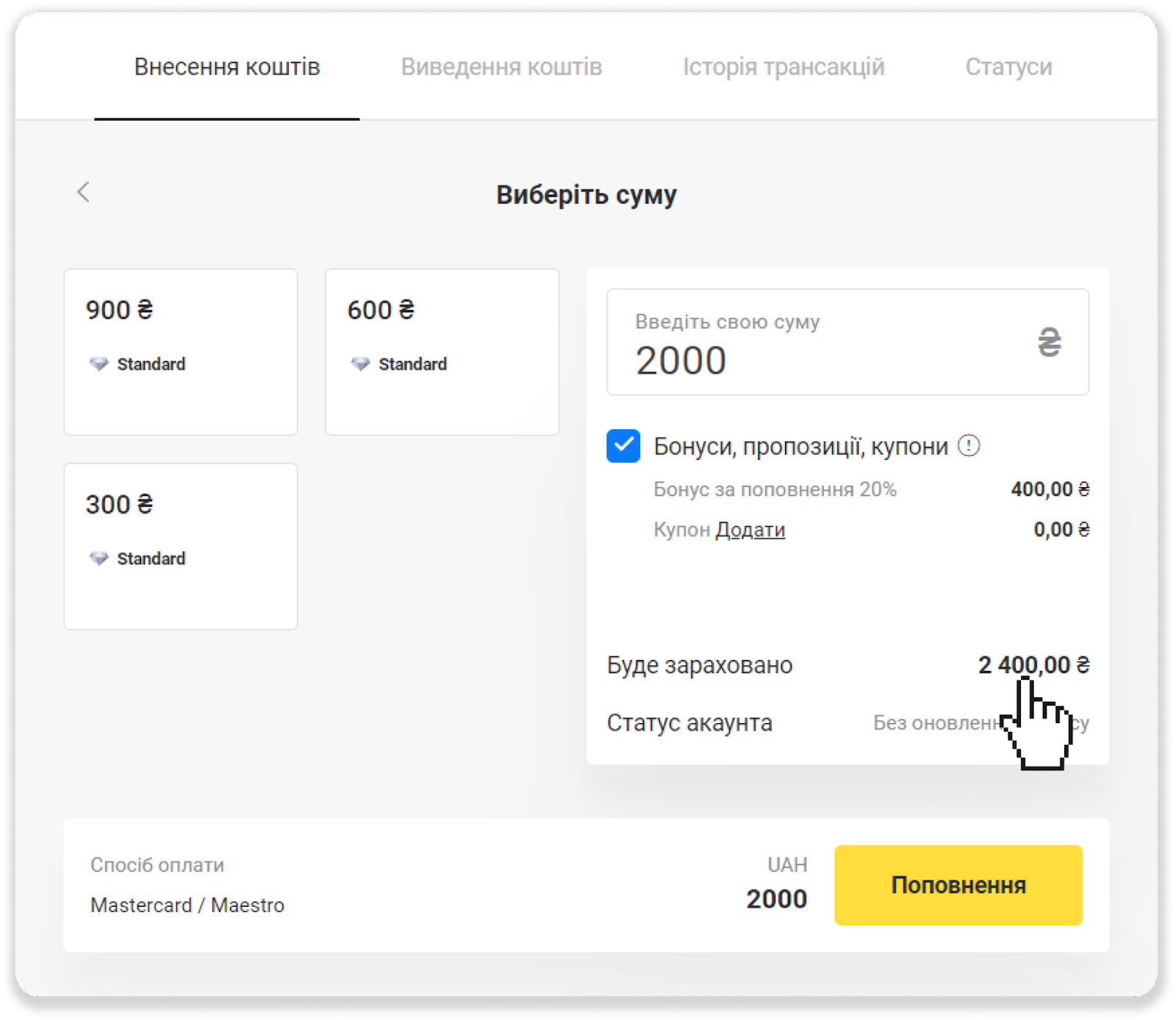Click the Mastercard / Maestro payment method

pos(187,905)
